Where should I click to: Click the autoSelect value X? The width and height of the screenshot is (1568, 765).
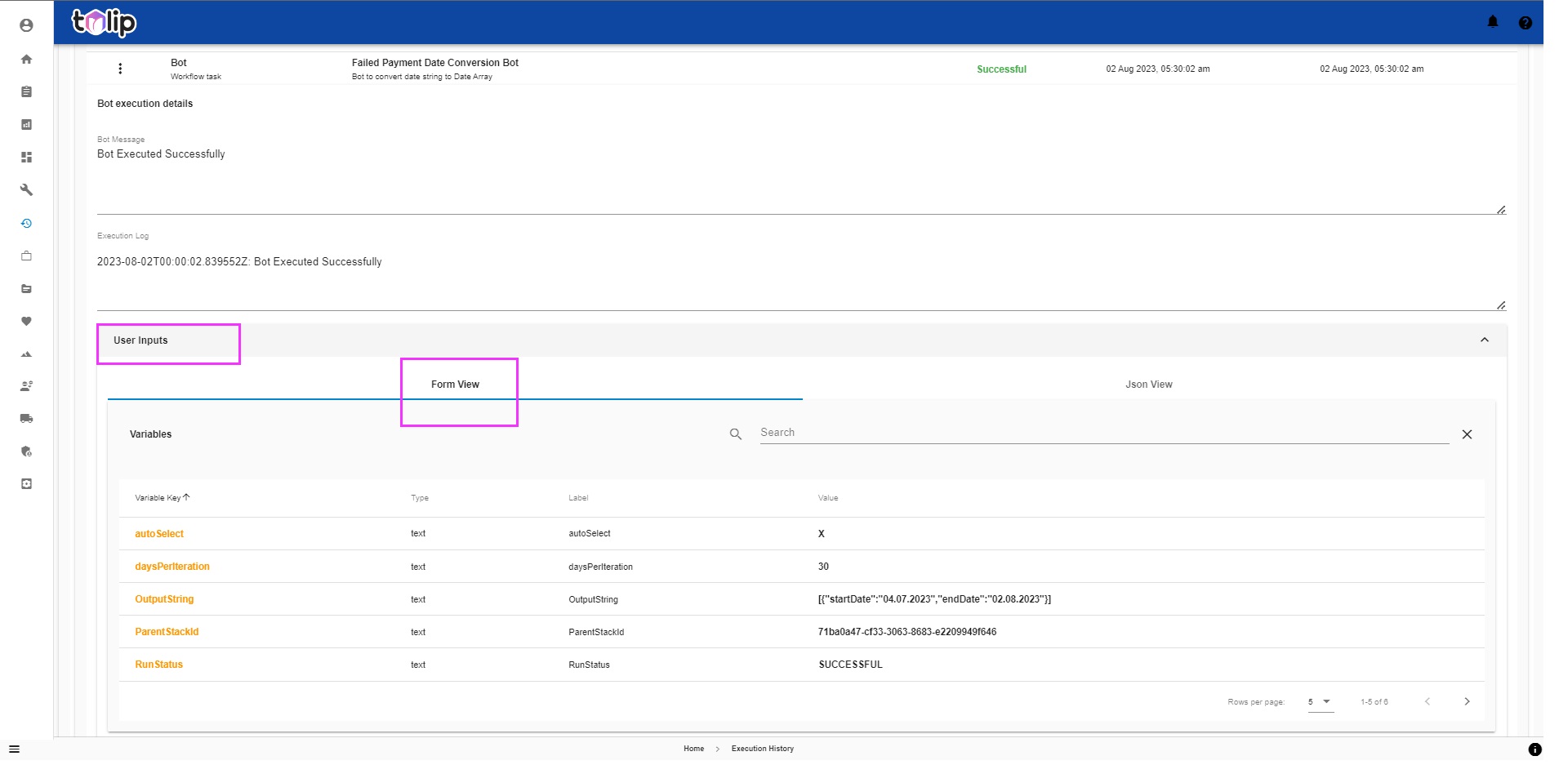point(822,534)
